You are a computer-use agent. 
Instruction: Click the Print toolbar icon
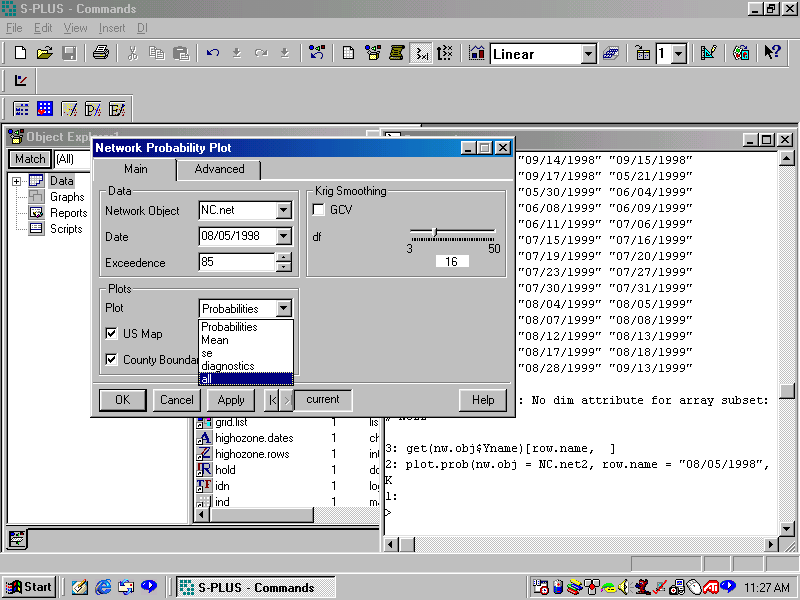tap(101, 53)
